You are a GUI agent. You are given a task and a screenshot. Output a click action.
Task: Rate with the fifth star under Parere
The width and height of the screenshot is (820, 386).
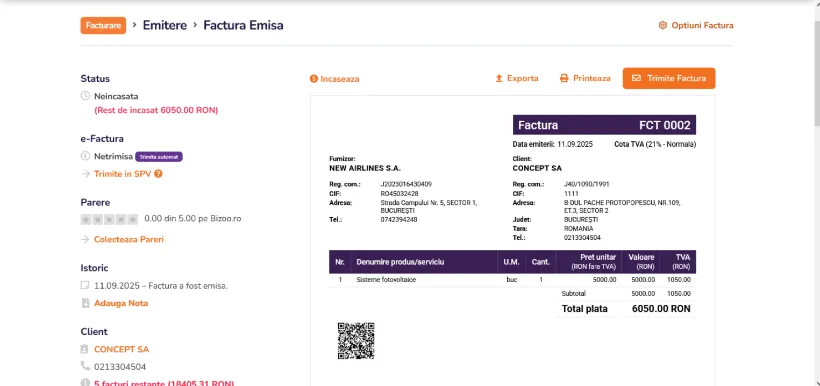pyautogui.click(x=132, y=219)
